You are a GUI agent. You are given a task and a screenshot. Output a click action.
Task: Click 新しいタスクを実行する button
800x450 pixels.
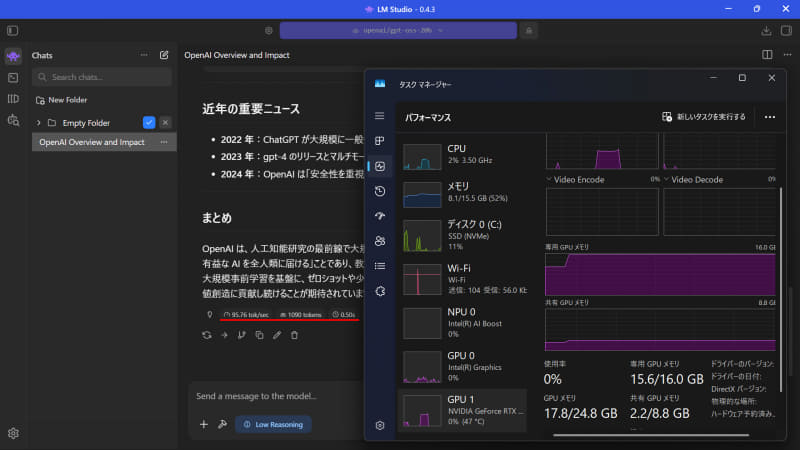(x=704, y=117)
